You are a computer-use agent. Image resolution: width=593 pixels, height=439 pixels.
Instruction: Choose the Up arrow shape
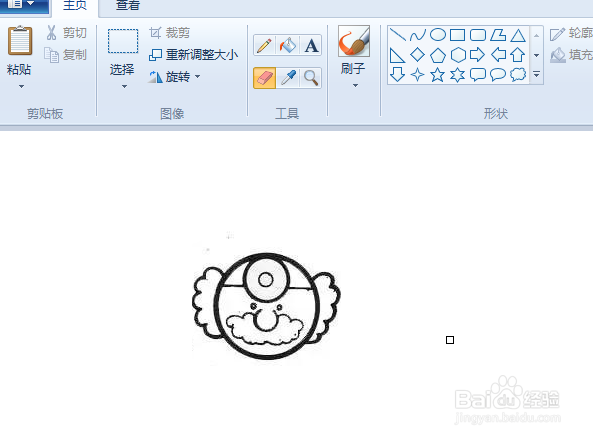click(518, 55)
